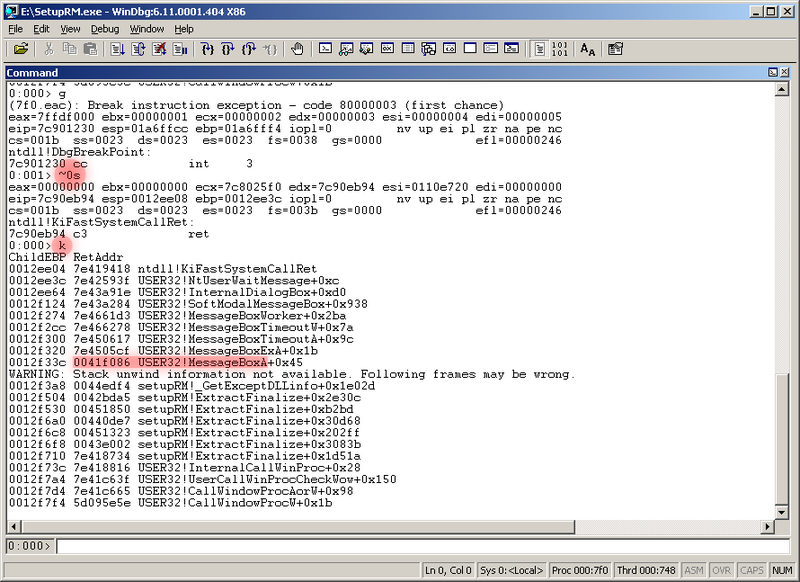Click the Copy toolbar icon

coord(69,49)
